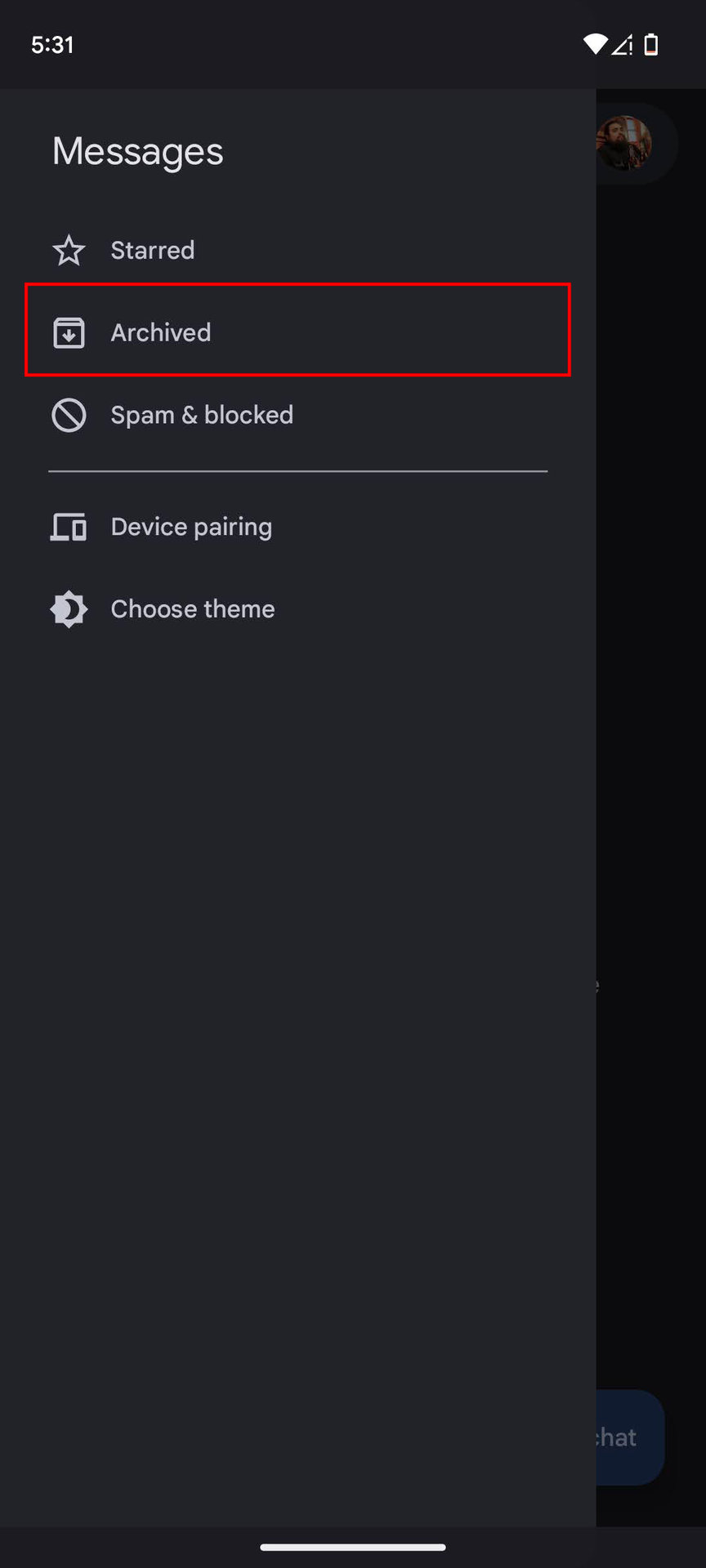Tap the profile avatar photo
The width and height of the screenshot is (706, 1568).
624,143
